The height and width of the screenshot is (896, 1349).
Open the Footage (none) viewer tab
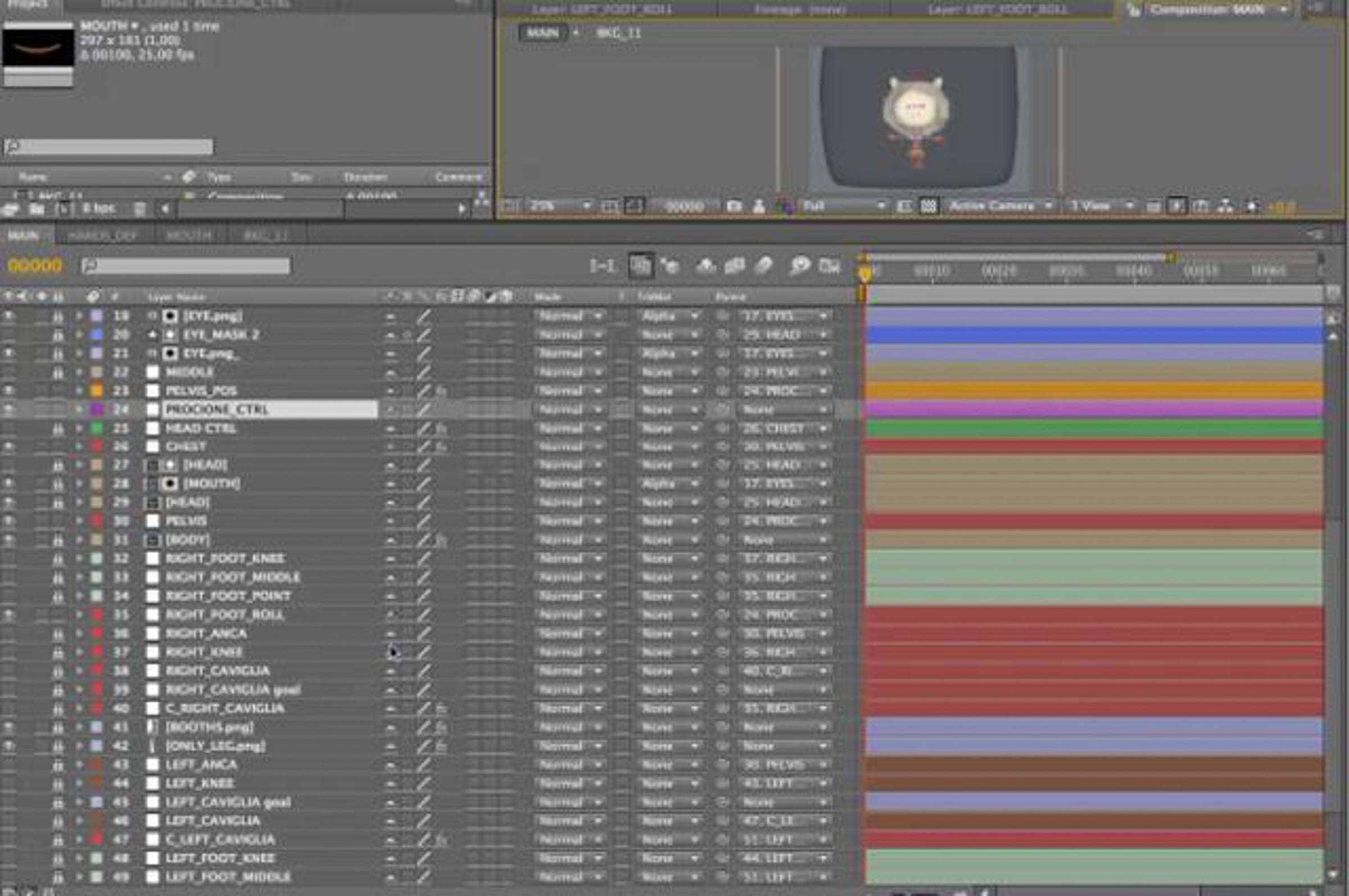tap(800, 10)
